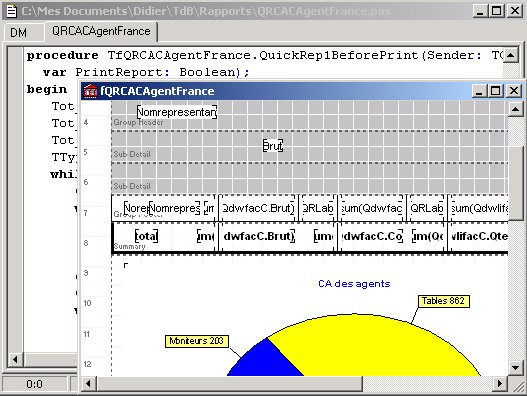Image resolution: width=527 pixels, height=396 pixels.
Task: Select the Total label in Summary band
Action: (146, 236)
